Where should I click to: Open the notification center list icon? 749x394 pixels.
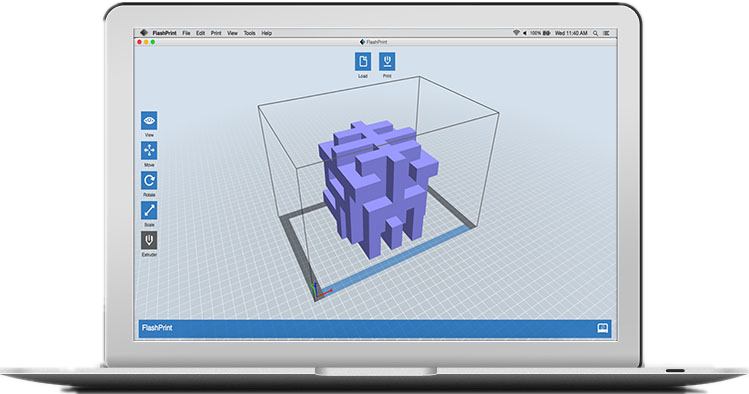pos(606,33)
